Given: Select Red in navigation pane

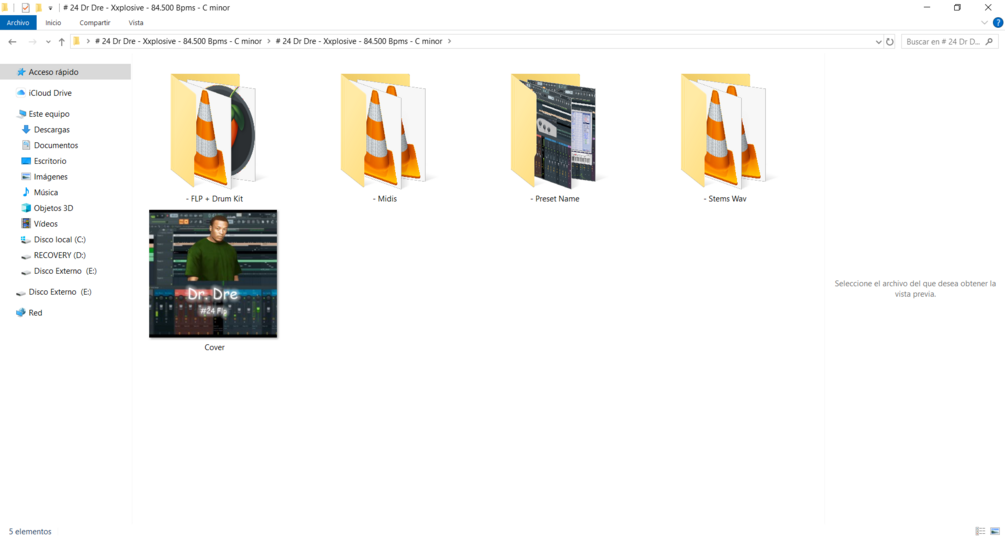Looking at the screenshot, I should [x=35, y=313].
